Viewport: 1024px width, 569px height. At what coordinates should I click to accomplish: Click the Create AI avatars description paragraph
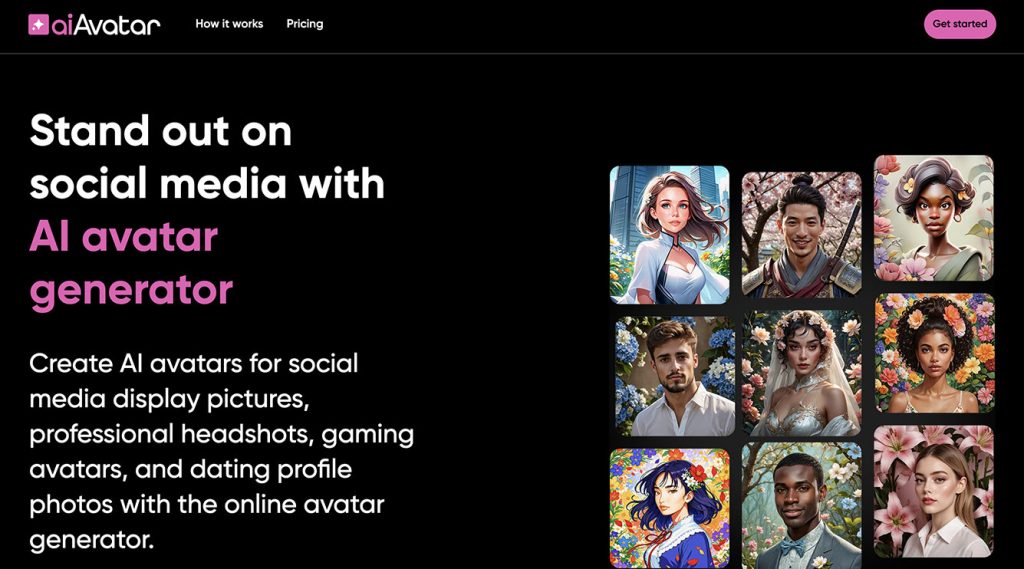(x=221, y=452)
